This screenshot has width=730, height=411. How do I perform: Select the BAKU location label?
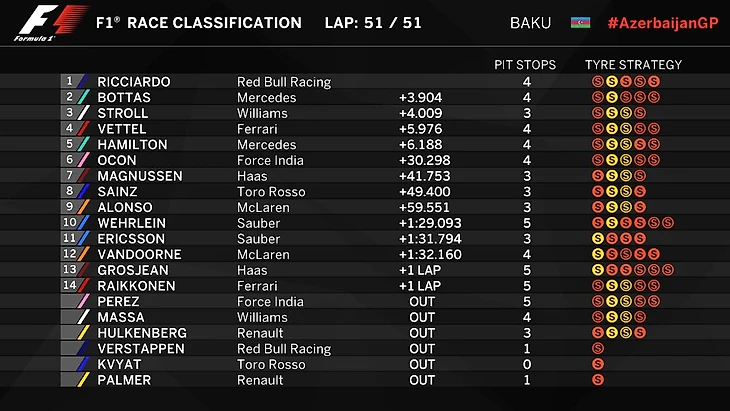[x=530, y=22]
